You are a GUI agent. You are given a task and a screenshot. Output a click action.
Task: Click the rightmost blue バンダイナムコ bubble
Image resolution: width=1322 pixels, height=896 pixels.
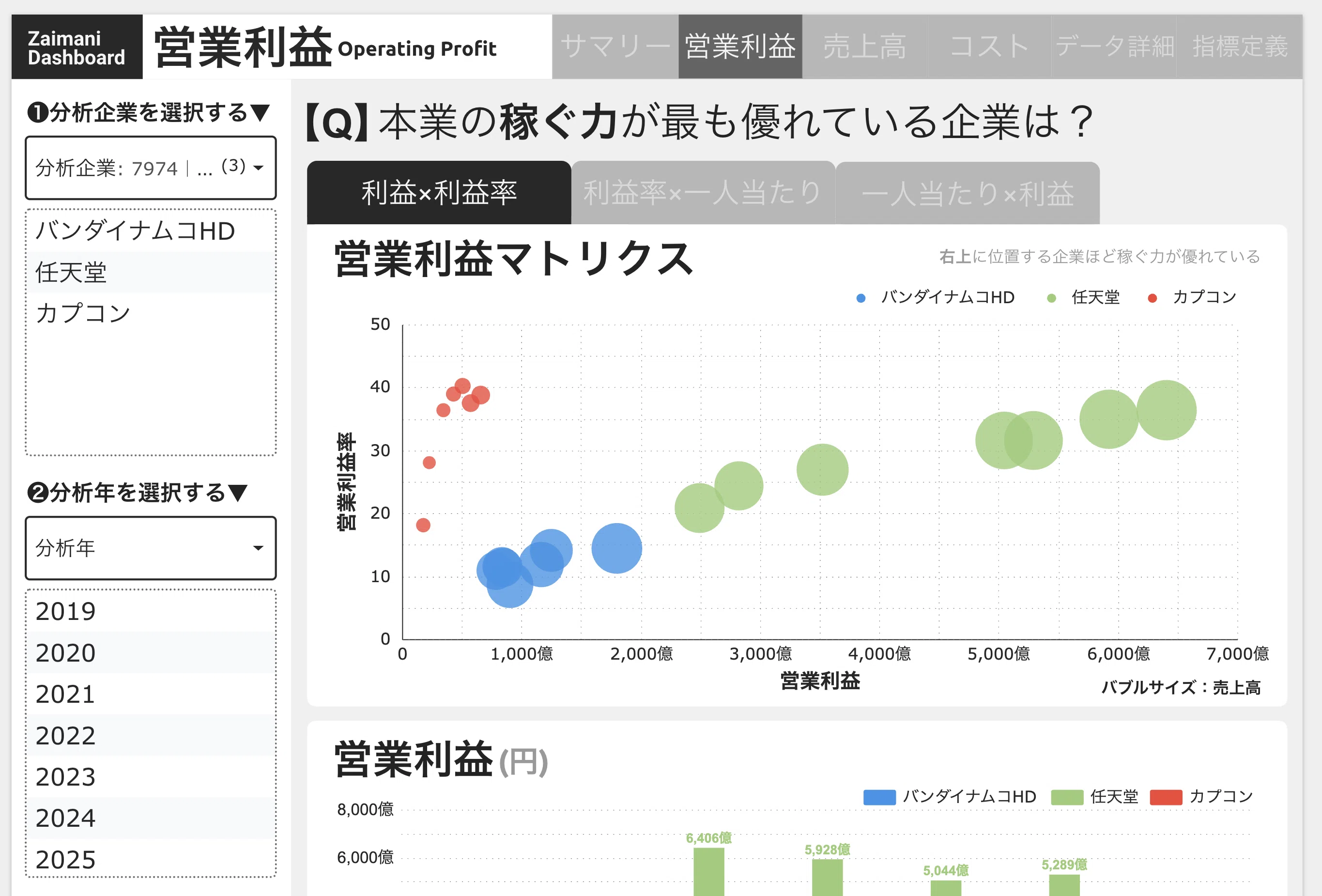point(616,548)
